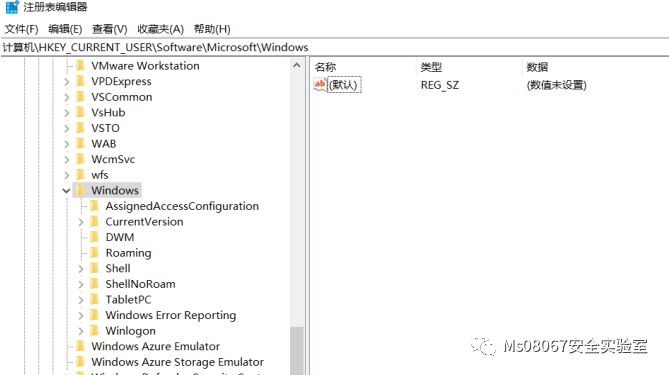Expand the Shell key
Screen dimensions: 669x375
81,269
